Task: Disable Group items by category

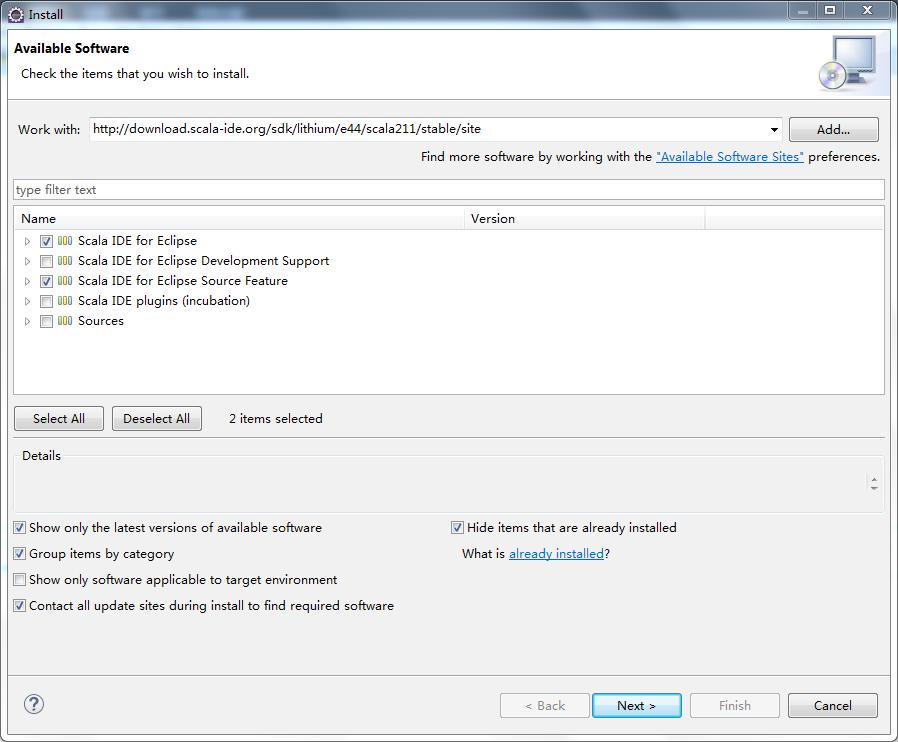Action: pos(20,554)
